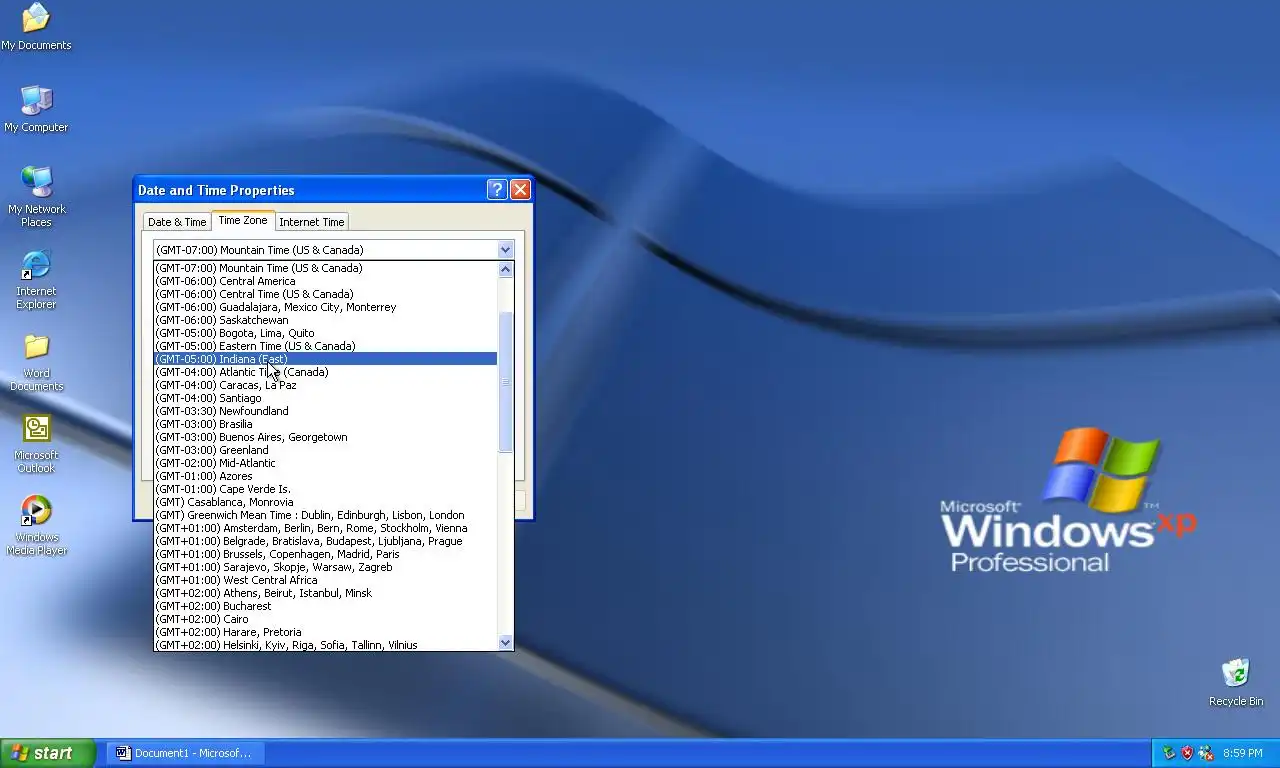Launch Internet Explorer from desktop
The height and width of the screenshot is (768, 1280).
tap(36, 279)
